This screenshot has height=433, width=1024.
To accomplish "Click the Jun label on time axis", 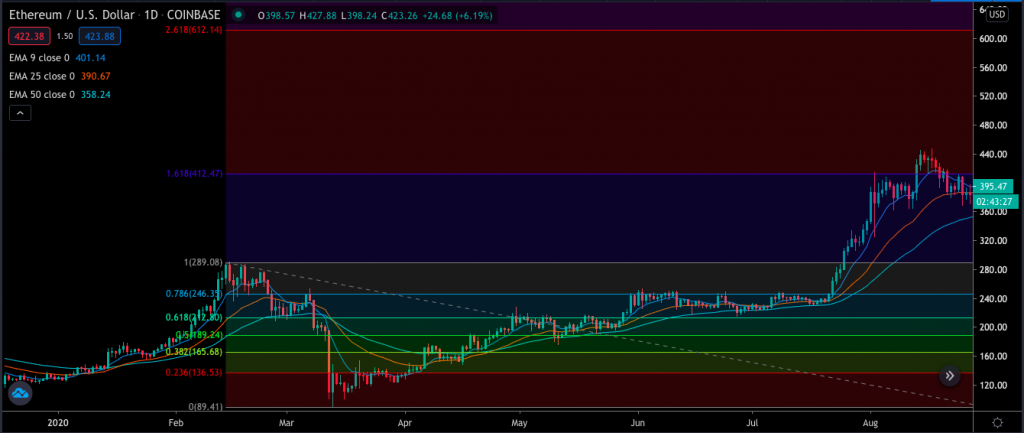I will click(x=636, y=423).
